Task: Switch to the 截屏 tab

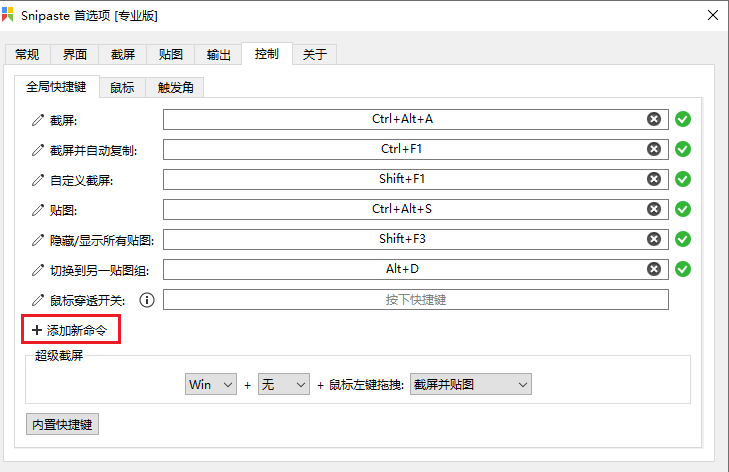Action: pyautogui.click(x=123, y=54)
